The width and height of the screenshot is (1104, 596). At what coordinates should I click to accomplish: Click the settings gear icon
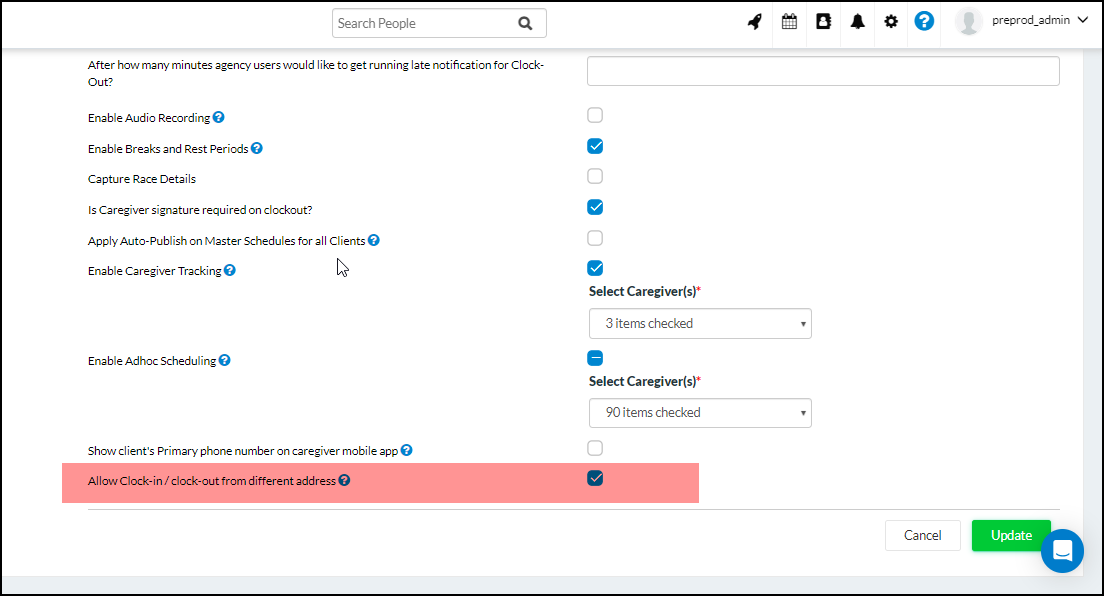[x=890, y=20]
